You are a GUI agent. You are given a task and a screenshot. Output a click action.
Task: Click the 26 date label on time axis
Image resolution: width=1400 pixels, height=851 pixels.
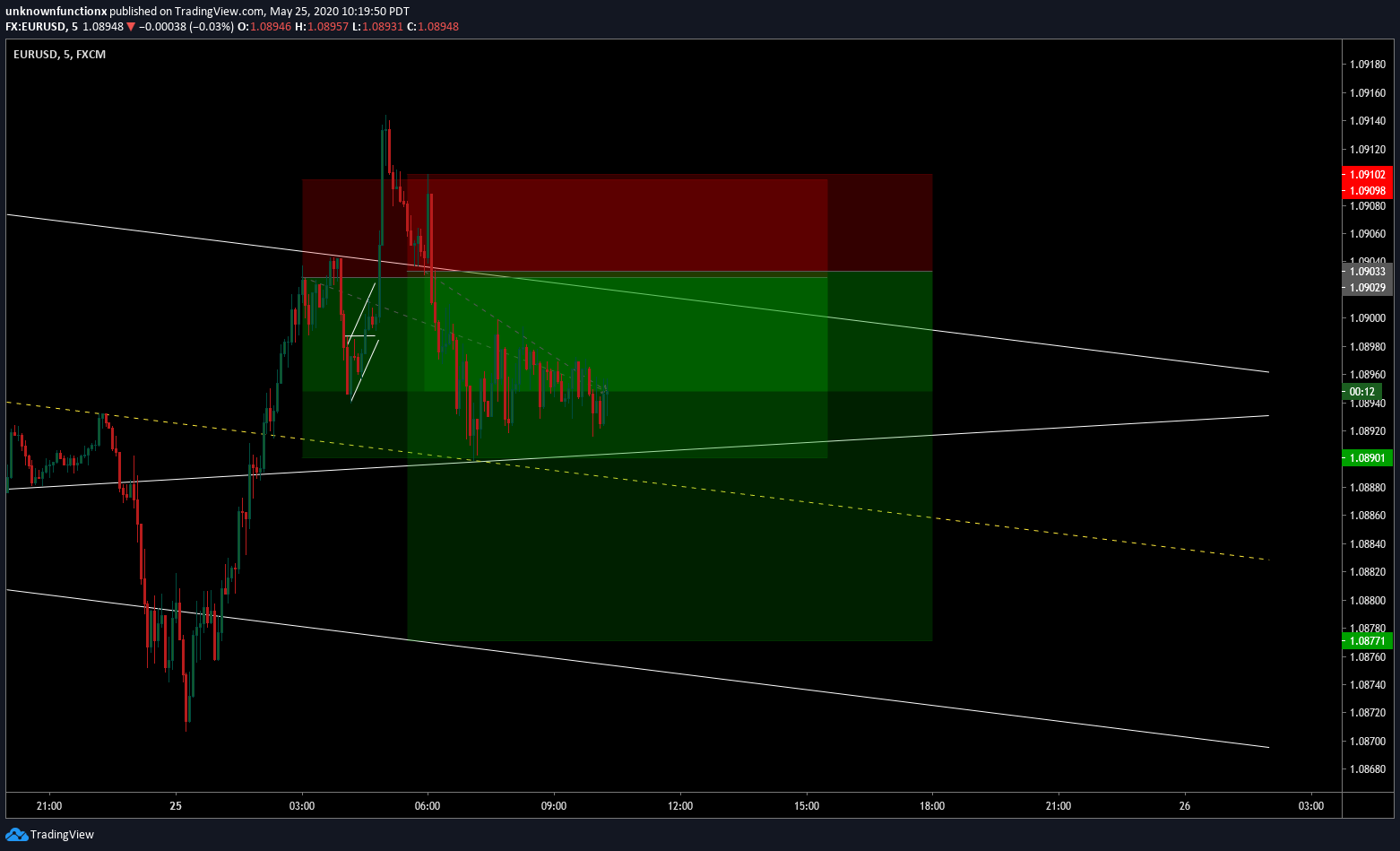point(1185,806)
